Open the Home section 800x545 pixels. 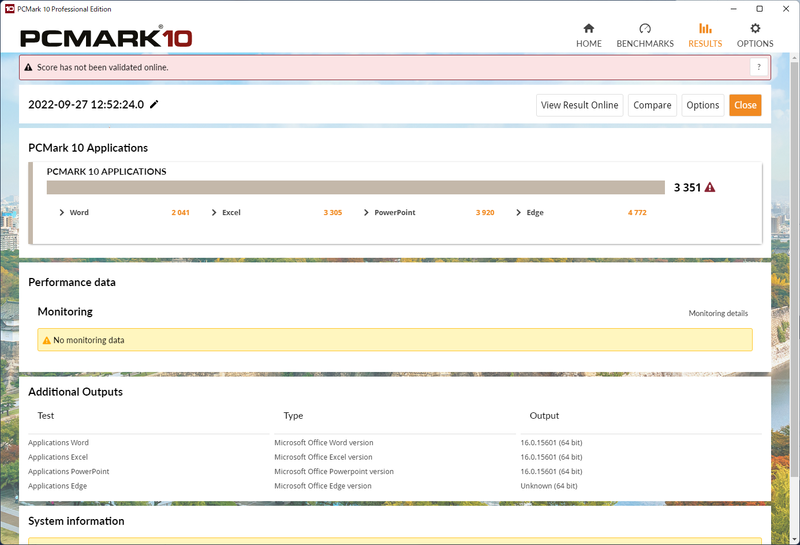(589, 35)
